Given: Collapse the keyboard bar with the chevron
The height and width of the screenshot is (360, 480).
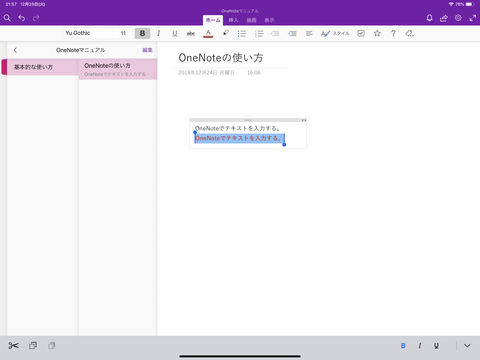Looking at the screenshot, I should point(467,346).
